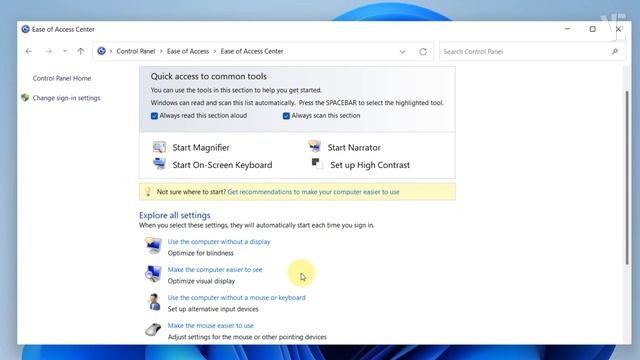Refresh the Ease of Access Center page

click(423, 52)
